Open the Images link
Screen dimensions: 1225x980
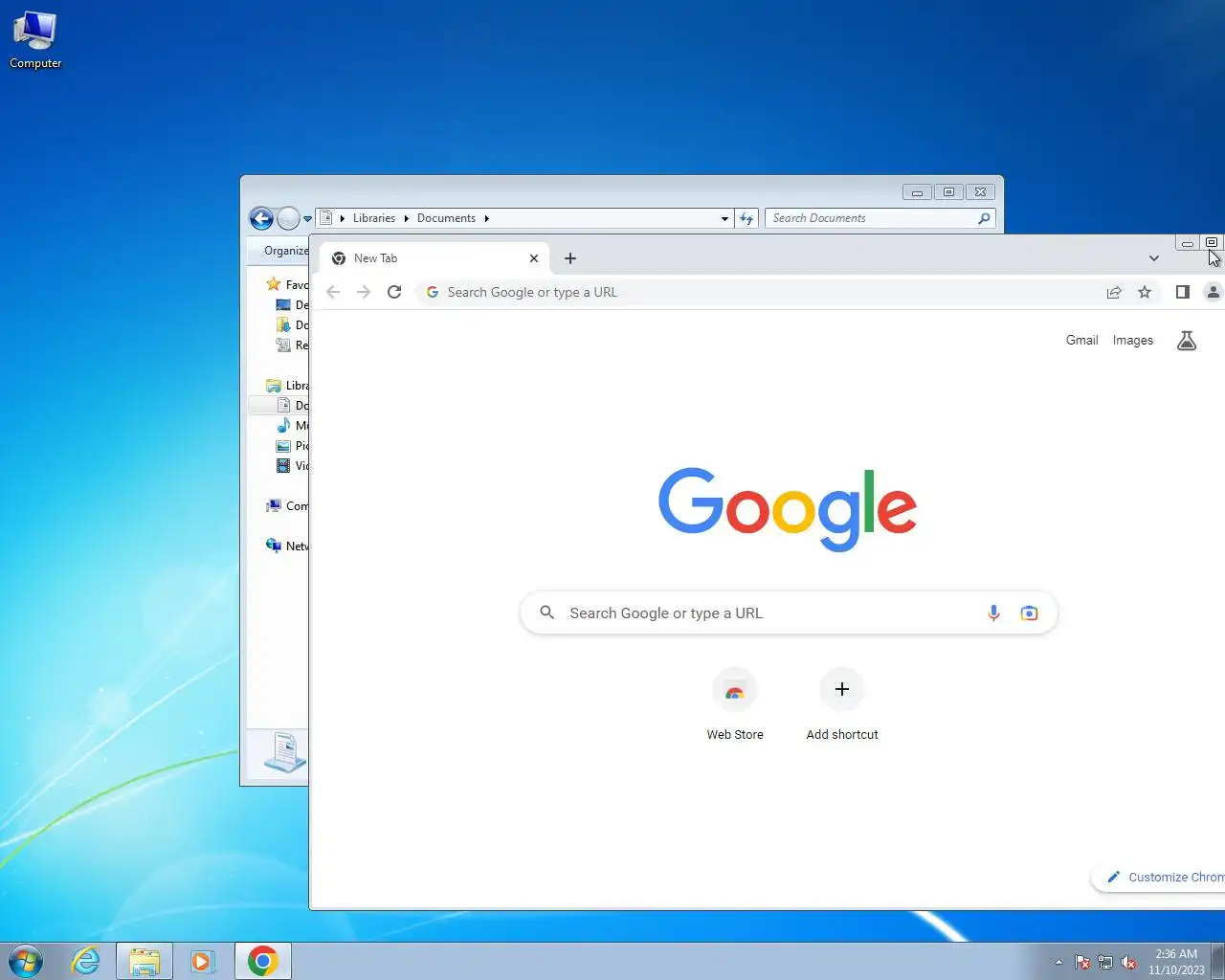(1133, 340)
